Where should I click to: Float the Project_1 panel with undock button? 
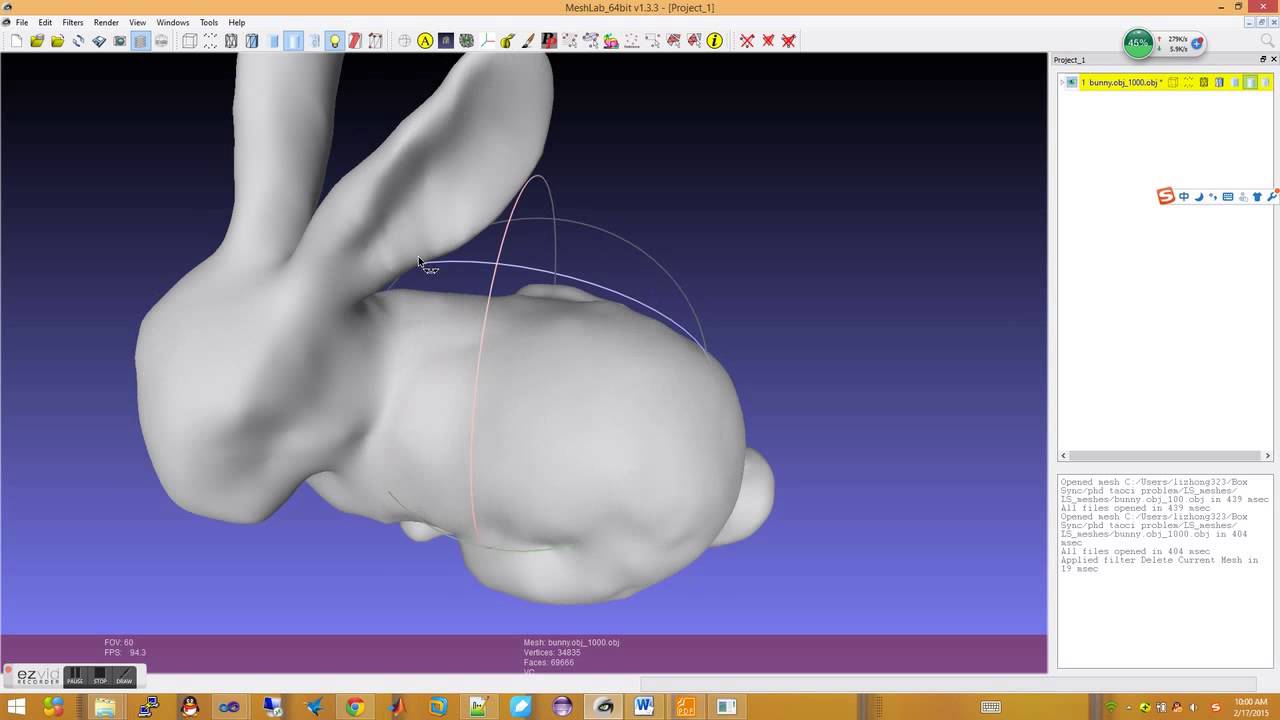[x=1262, y=60]
